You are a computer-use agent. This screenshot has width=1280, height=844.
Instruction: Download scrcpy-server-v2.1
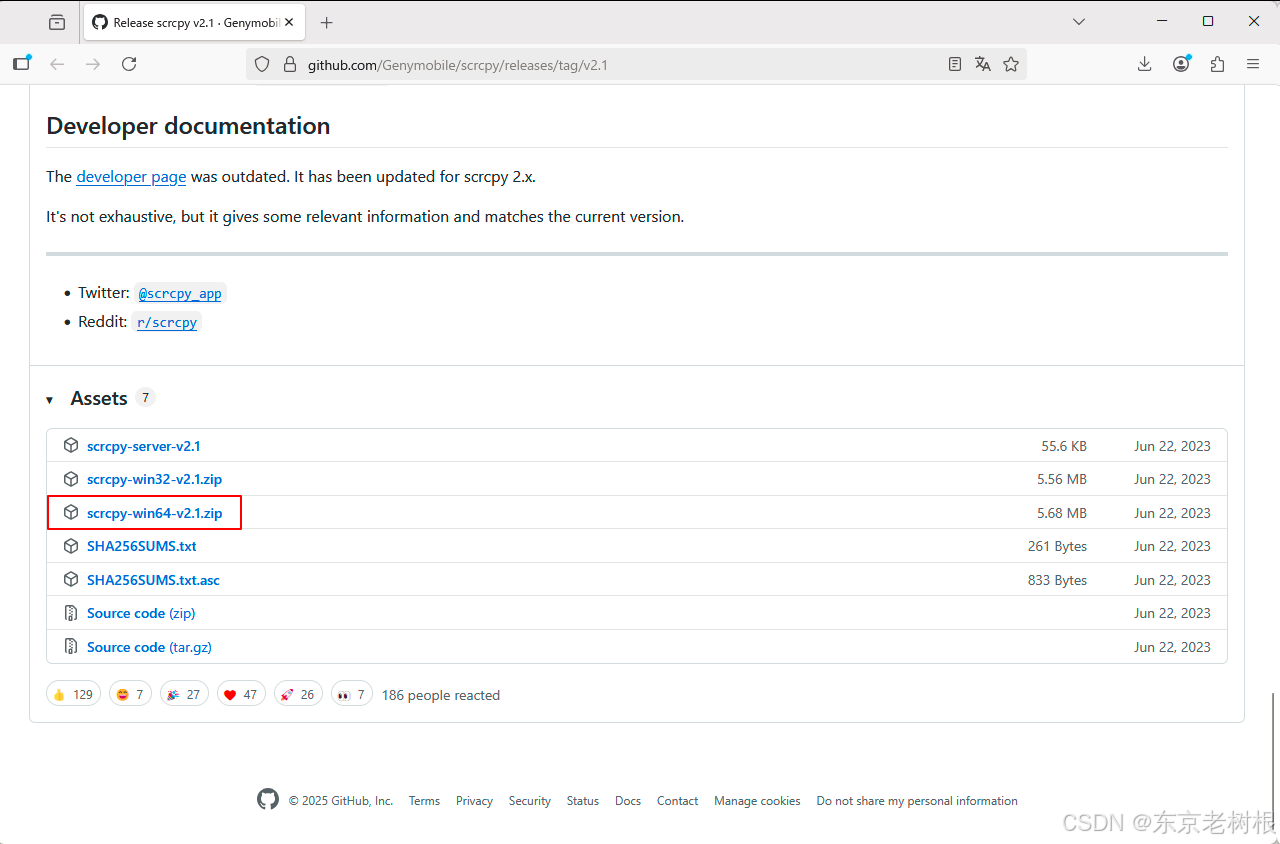point(143,446)
